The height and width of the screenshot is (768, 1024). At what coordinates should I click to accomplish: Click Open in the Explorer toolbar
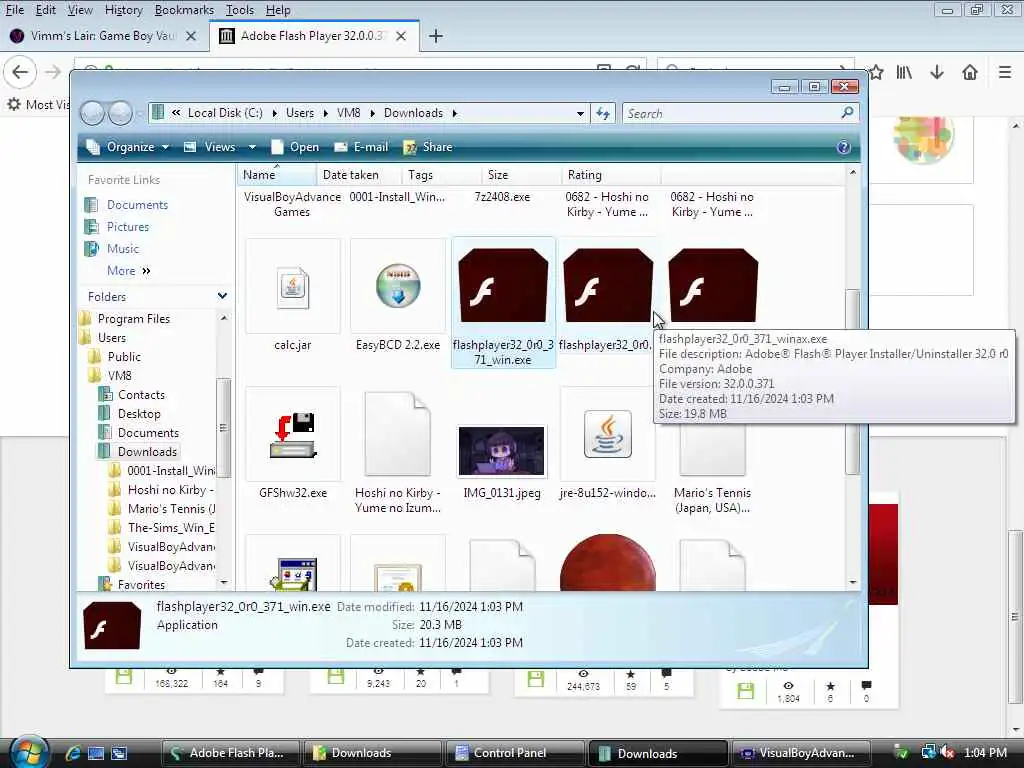(x=295, y=148)
